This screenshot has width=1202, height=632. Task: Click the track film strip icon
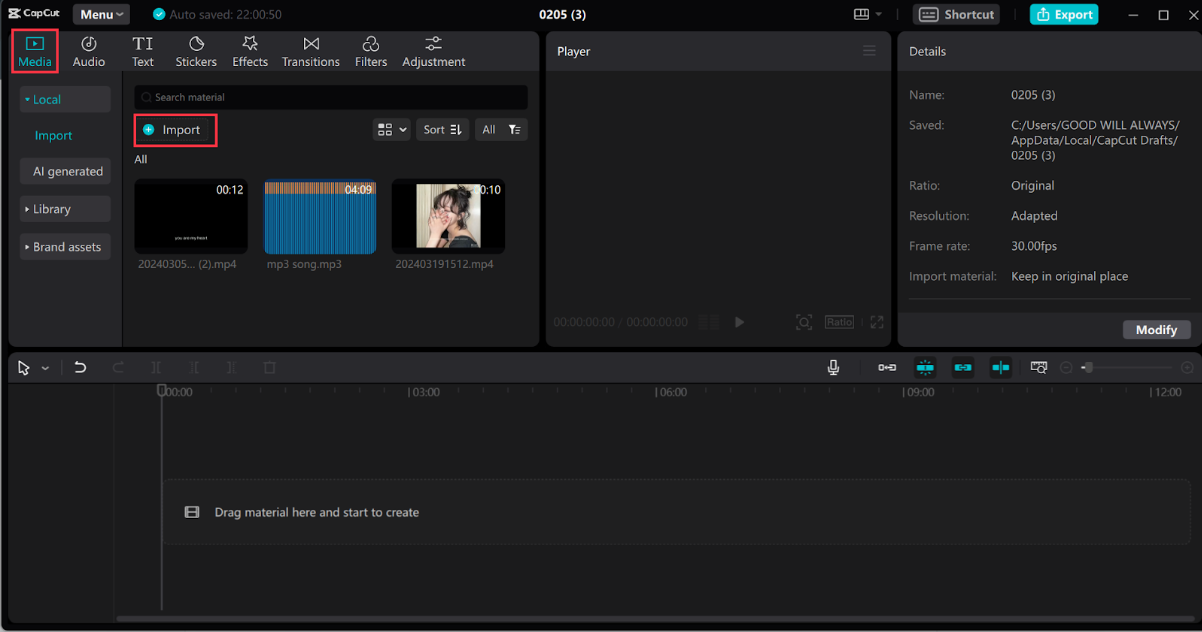[192, 512]
